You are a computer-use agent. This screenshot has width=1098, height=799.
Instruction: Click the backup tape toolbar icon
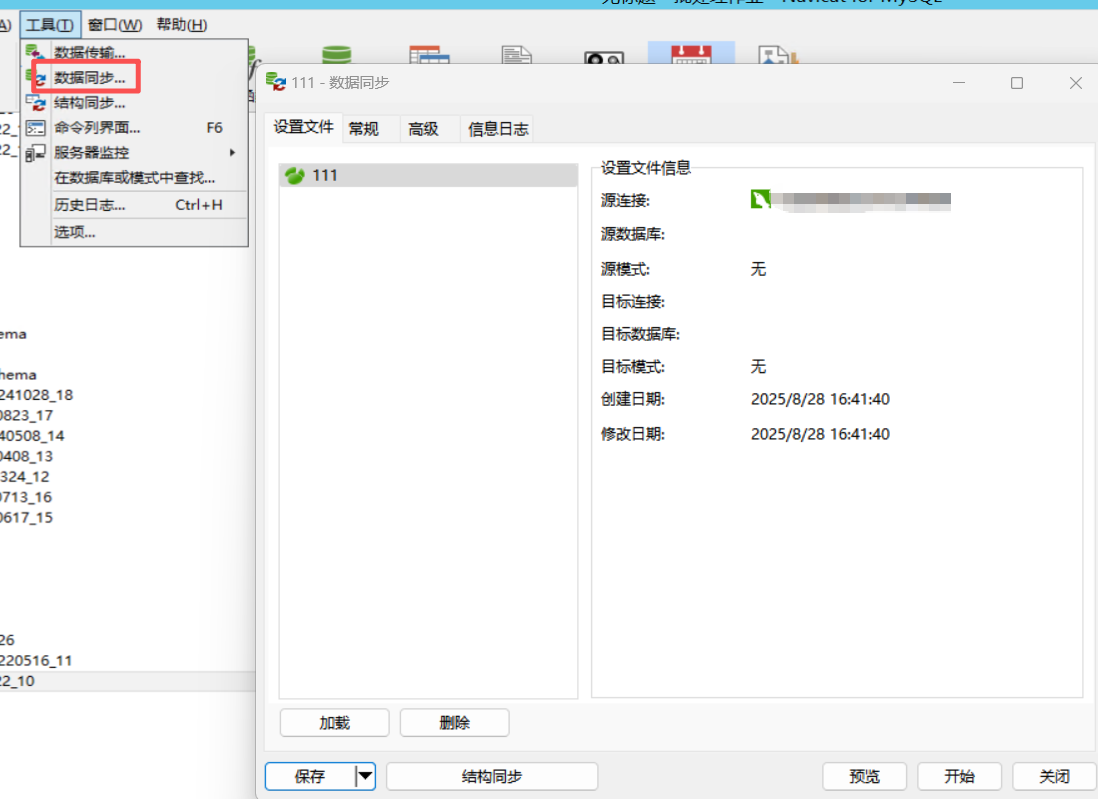click(604, 57)
